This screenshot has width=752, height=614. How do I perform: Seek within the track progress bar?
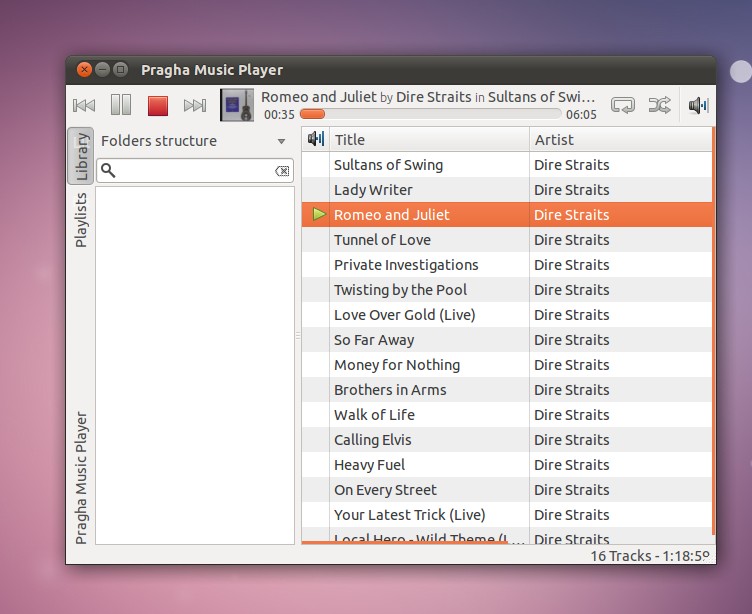pyautogui.click(x=430, y=114)
